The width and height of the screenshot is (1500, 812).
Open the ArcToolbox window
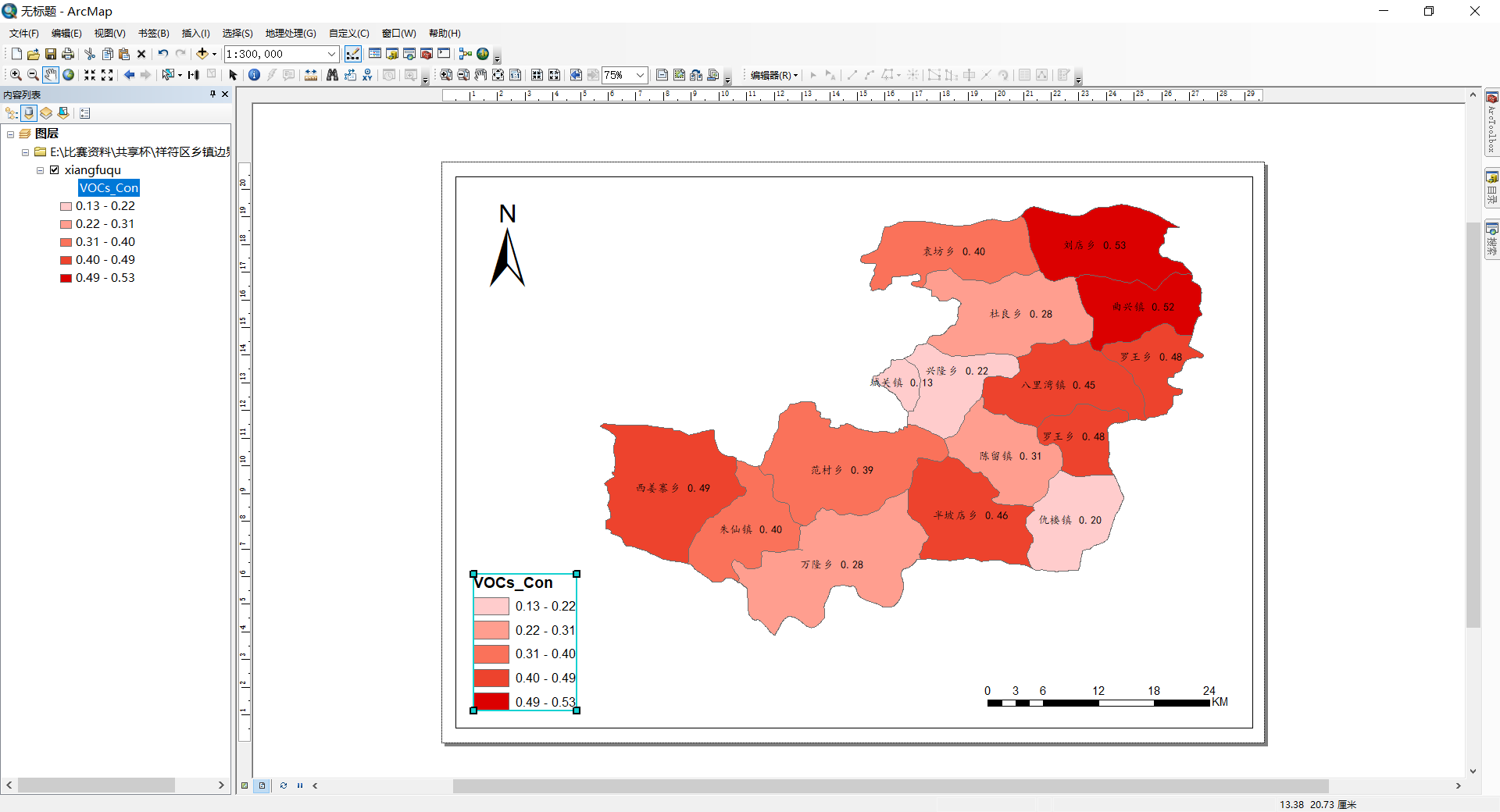coord(426,54)
